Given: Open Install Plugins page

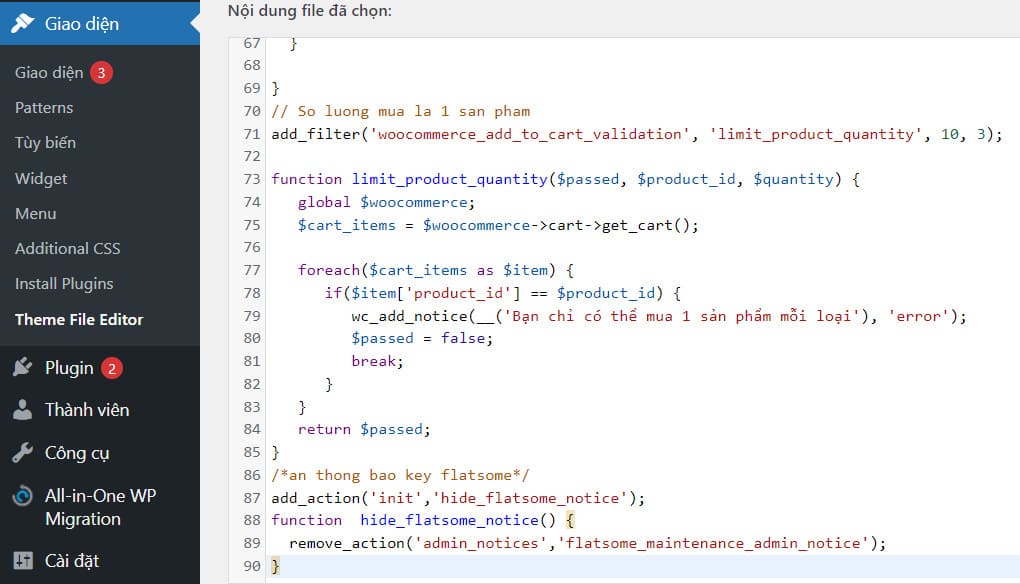Looking at the screenshot, I should 64,284.
